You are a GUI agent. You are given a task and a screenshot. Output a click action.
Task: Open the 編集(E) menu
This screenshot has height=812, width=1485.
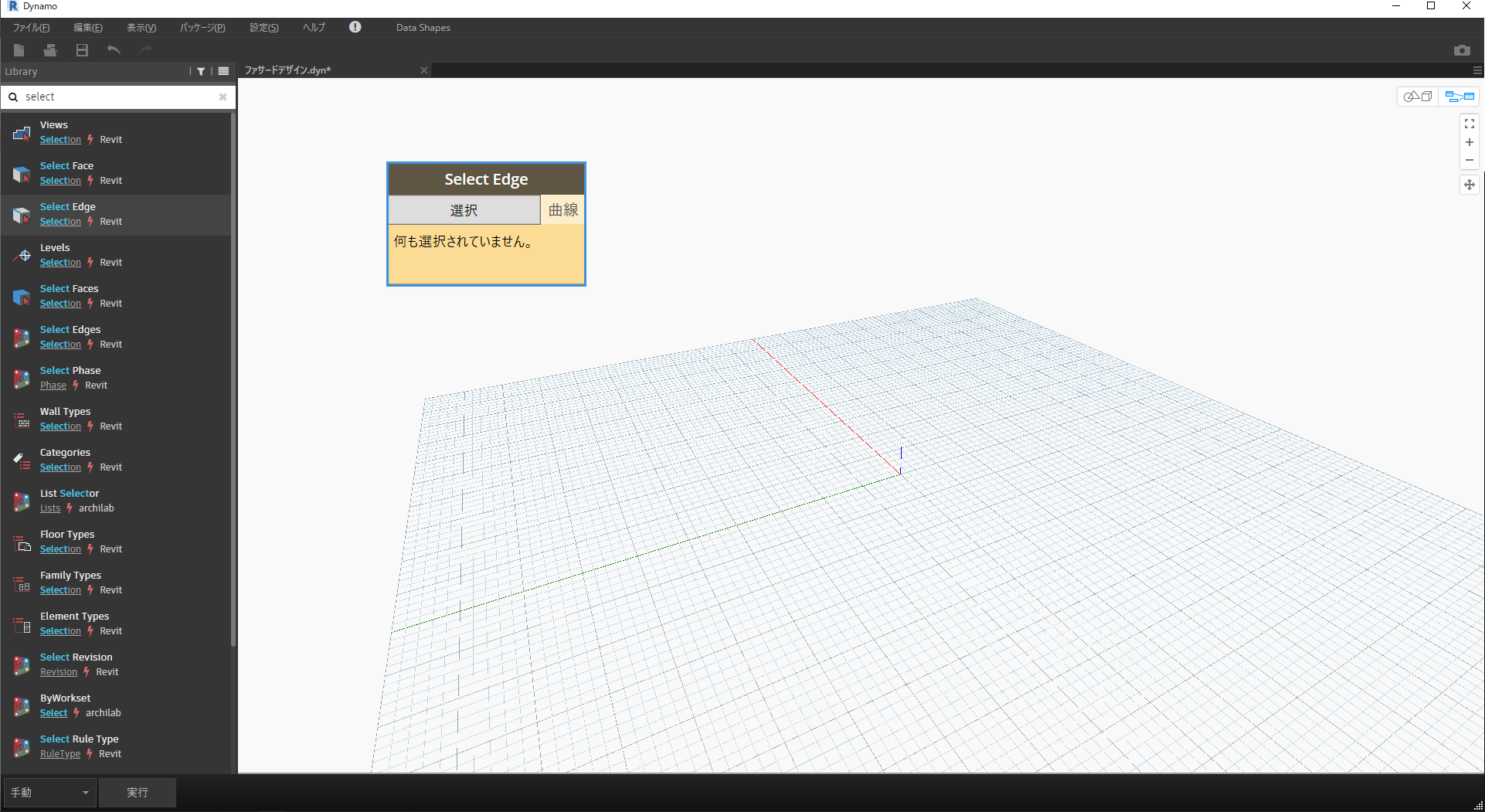88,28
